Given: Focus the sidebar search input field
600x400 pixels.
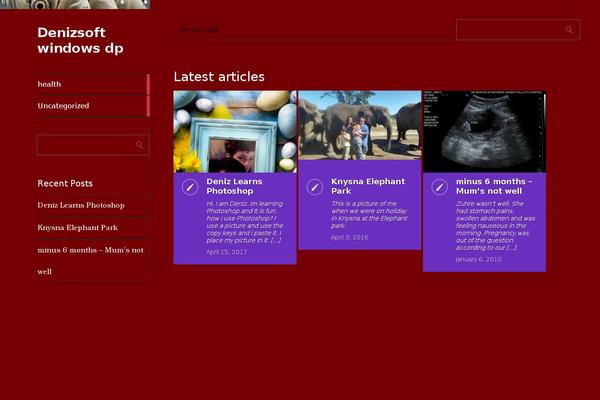Looking at the screenshot, I should click(x=93, y=145).
